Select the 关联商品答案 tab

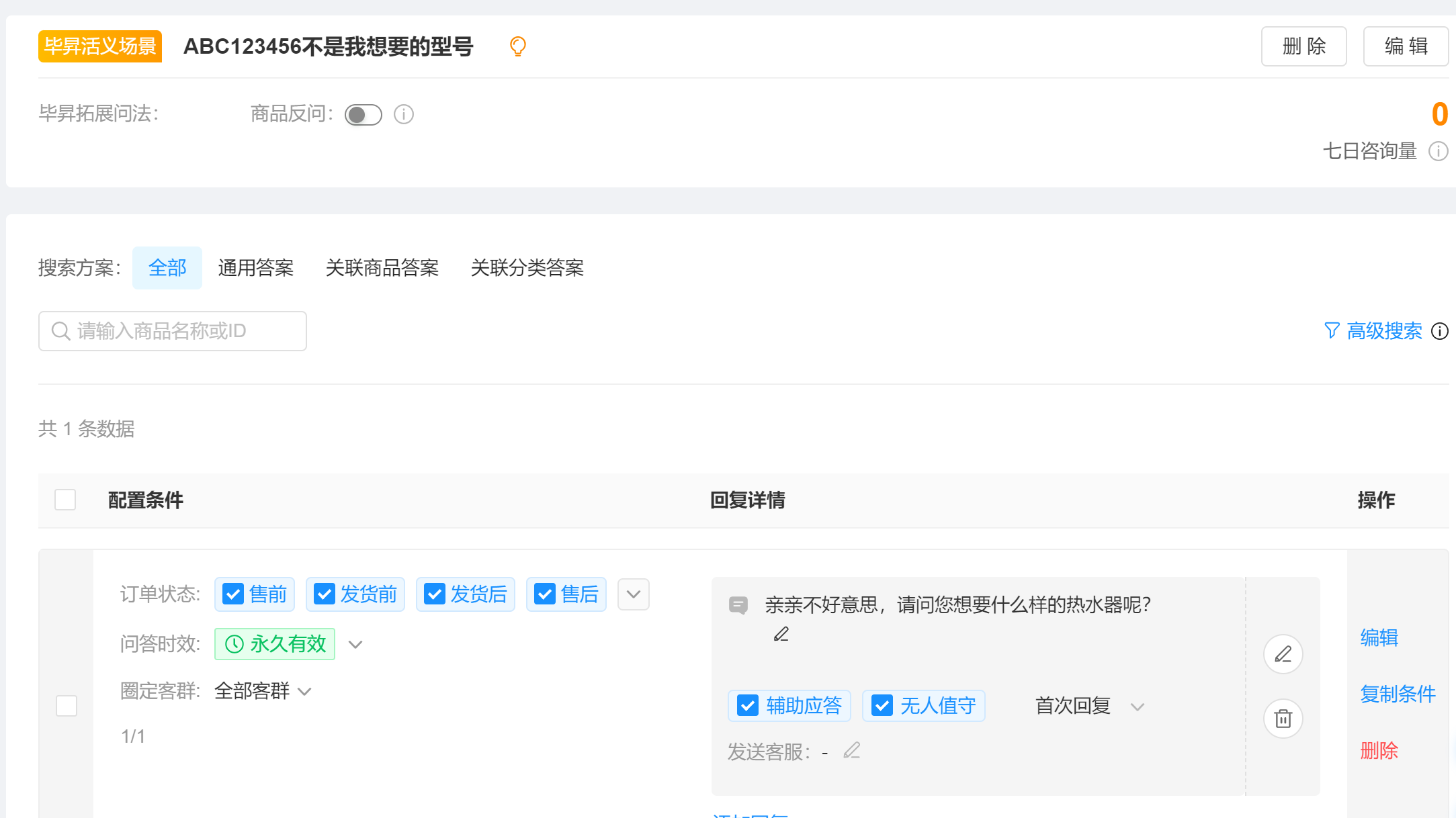point(382,268)
